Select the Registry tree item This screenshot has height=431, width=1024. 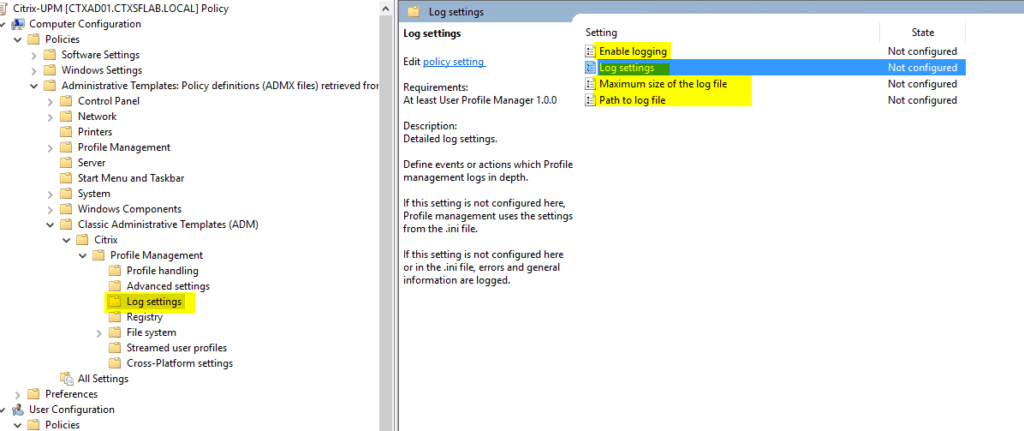[x=144, y=317]
